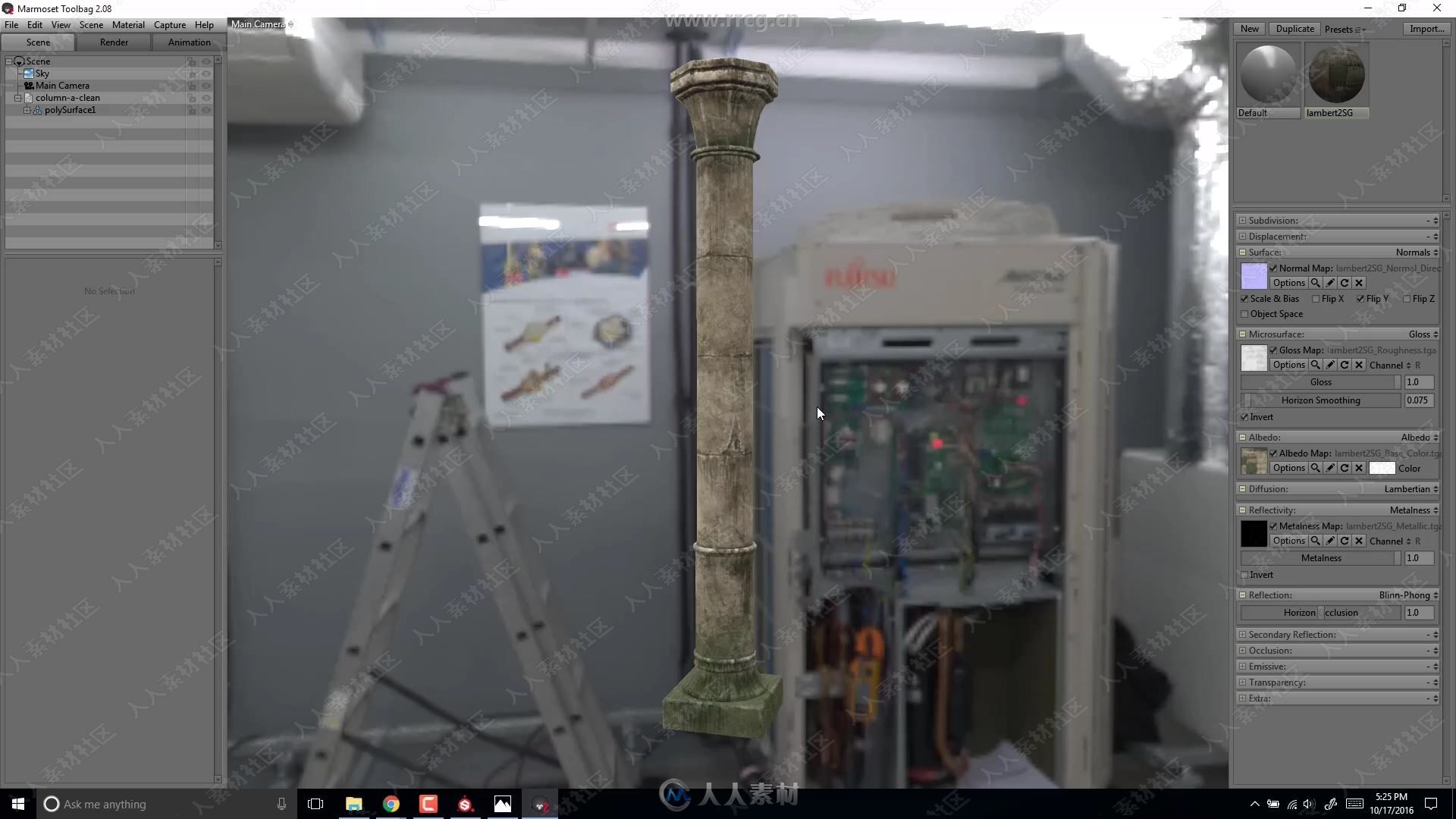Open File Explorer from the taskbar
The image size is (1456, 819).
point(354,804)
